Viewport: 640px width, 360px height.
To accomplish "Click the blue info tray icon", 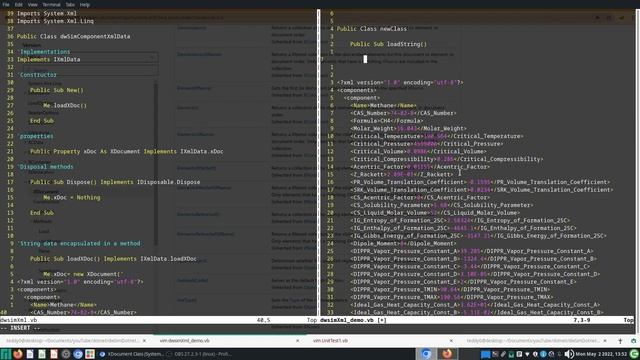I will click(543, 354).
